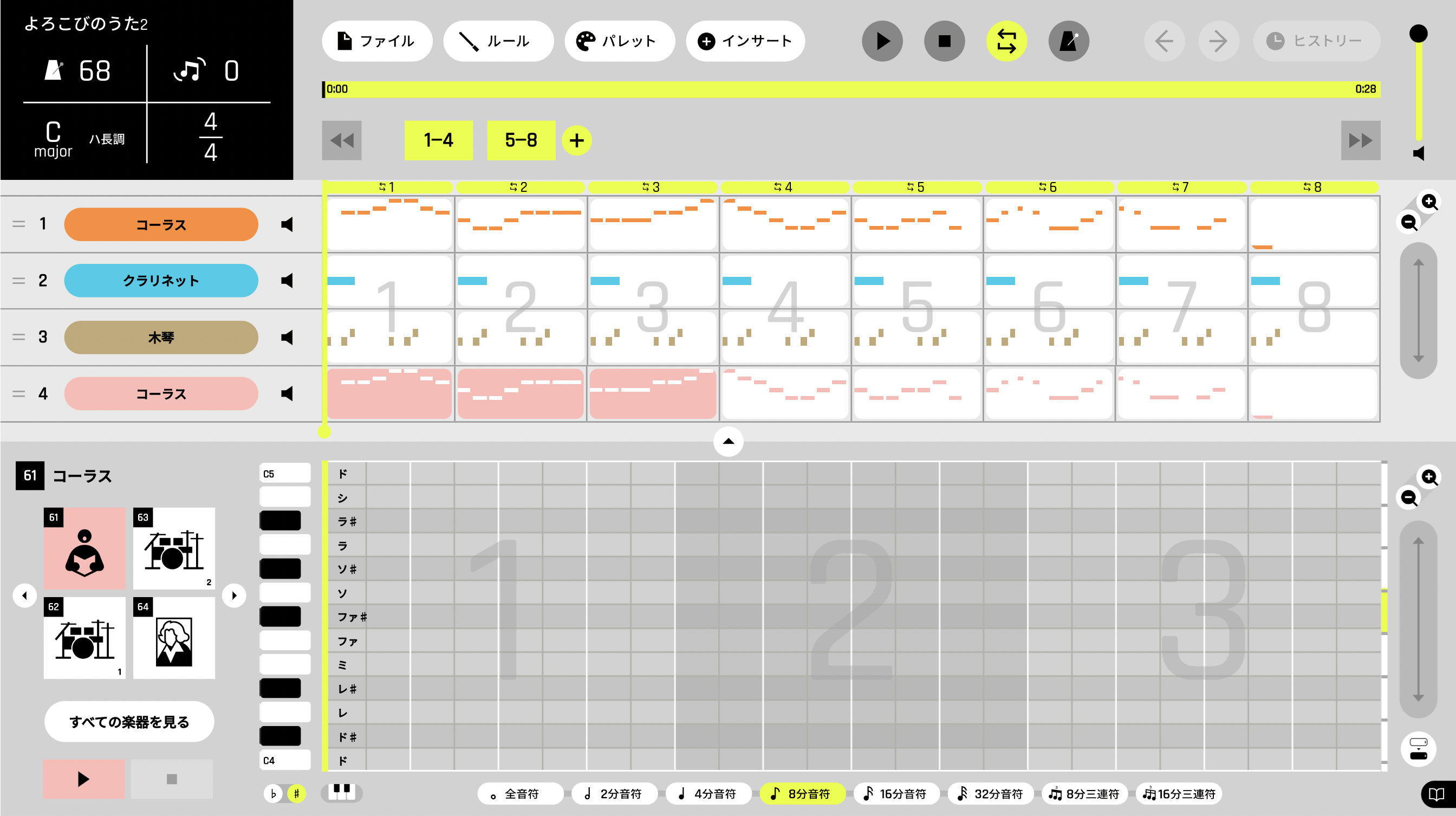Open the ファイル menu
The width and height of the screenshot is (1456, 816).
coord(377,41)
